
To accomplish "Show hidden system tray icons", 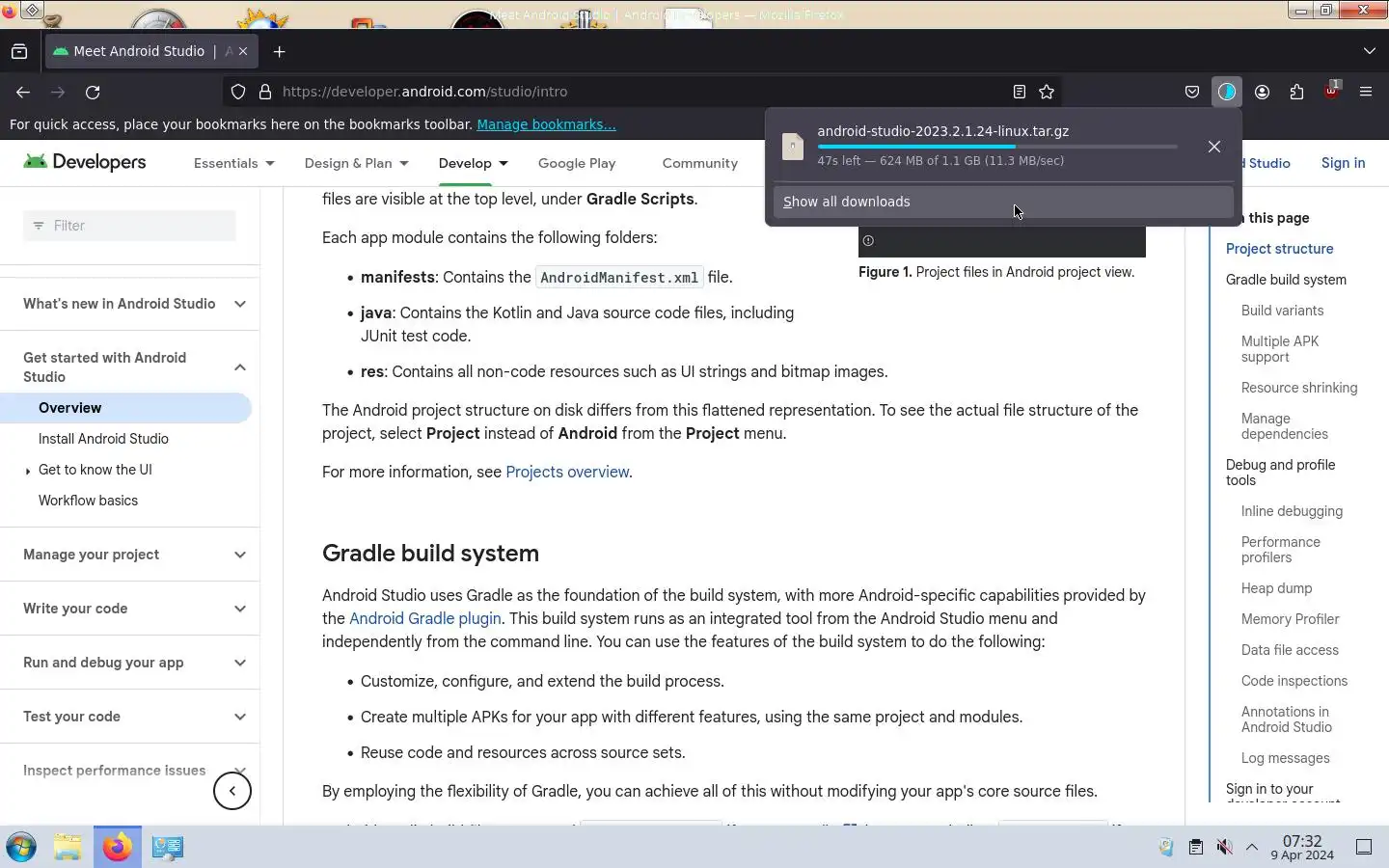I will click(x=1252, y=847).
